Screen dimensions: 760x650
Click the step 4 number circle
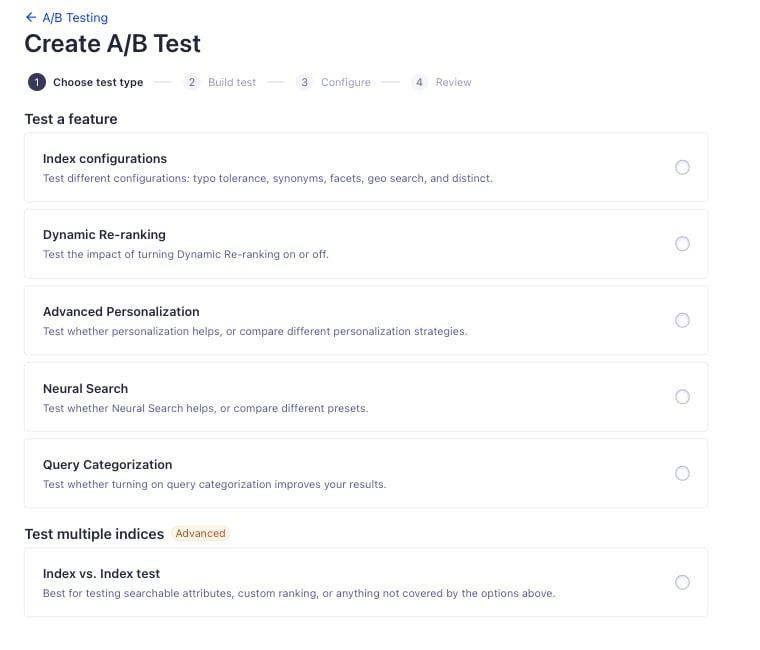tap(419, 82)
